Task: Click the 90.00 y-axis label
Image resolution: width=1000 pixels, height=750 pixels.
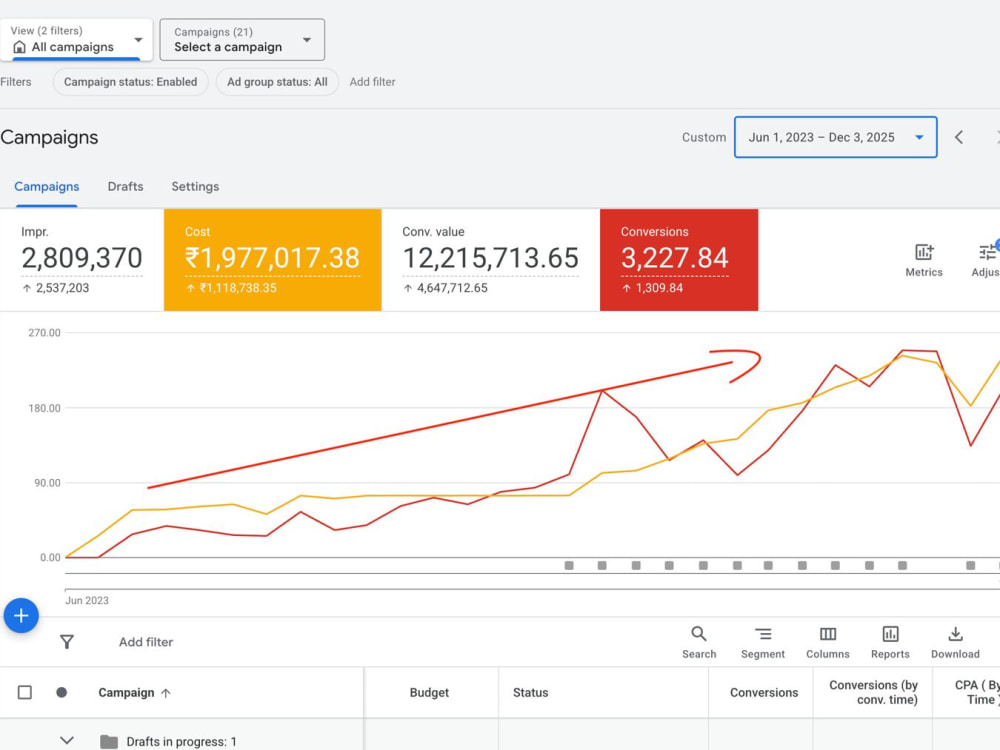Action: click(x=47, y=483)
